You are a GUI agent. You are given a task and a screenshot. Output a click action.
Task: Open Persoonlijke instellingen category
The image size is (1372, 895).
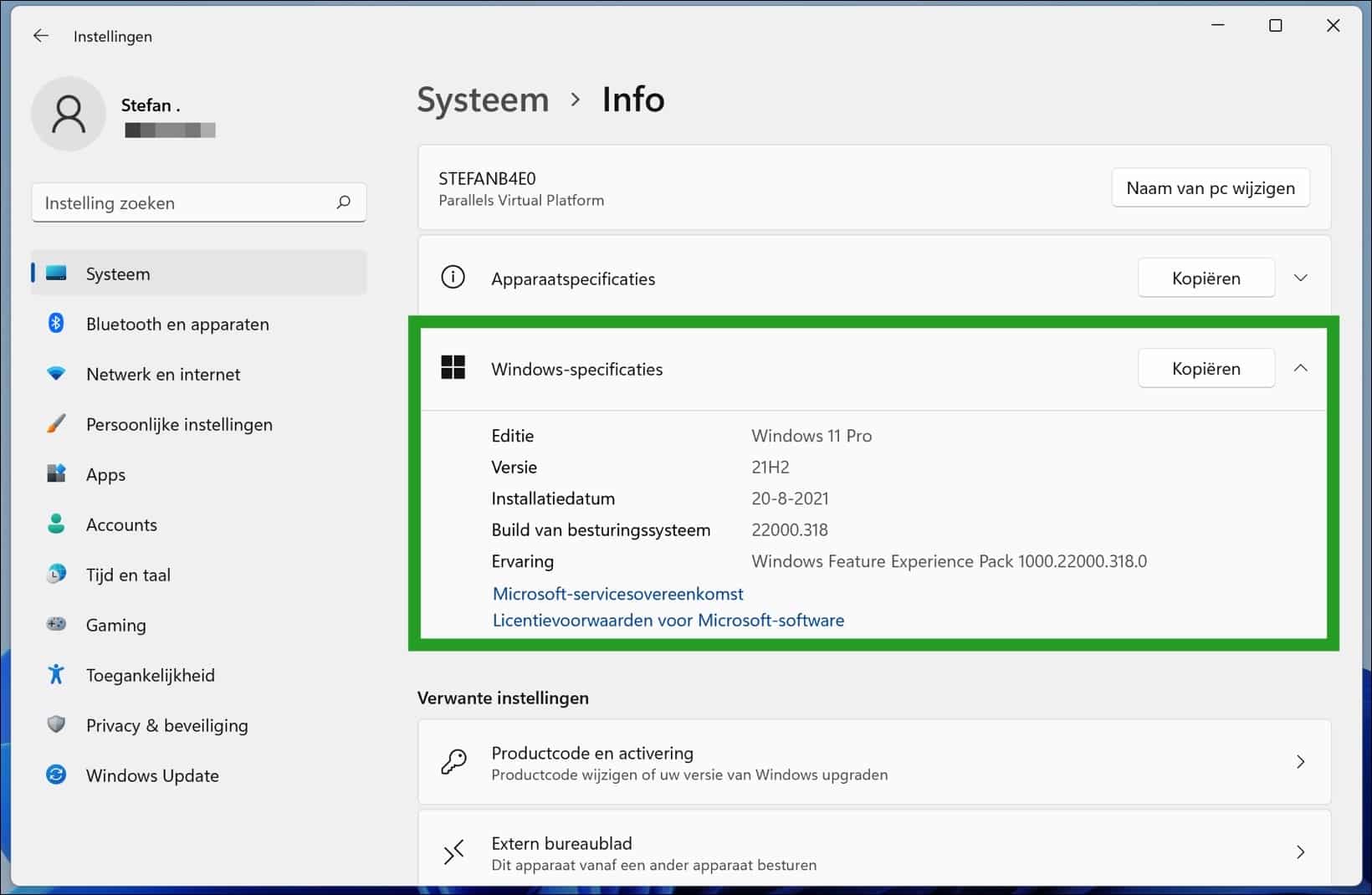click(199, 424)
